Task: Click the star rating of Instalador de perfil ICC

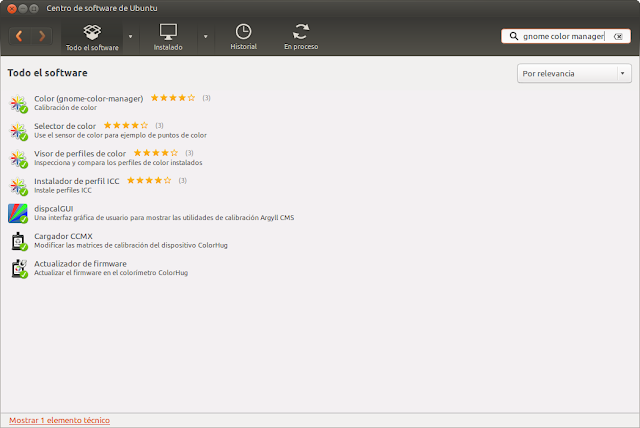Action: [149, 180]
